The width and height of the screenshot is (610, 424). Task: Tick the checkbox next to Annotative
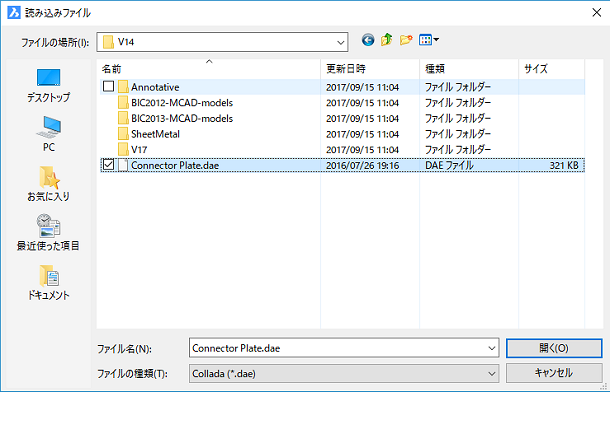click(x=109, y=86)
